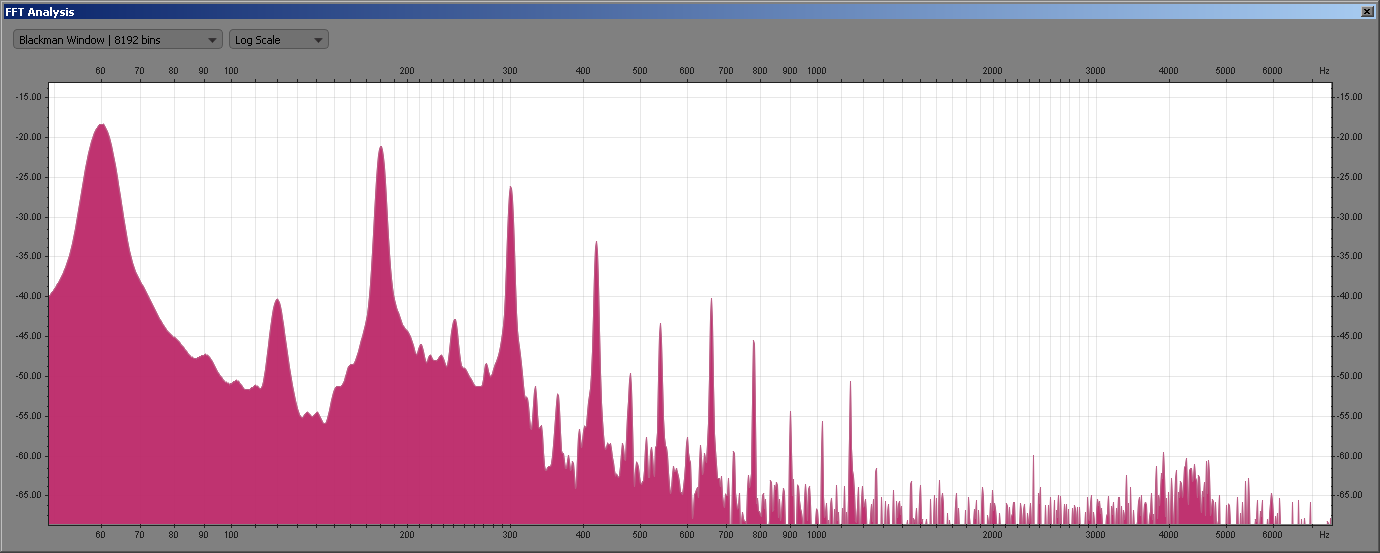Image resolution: width=1380 pixels, height=553 pixels.
Task: Open the Blackman Window bins dropdown
Action: pos(117,40)
